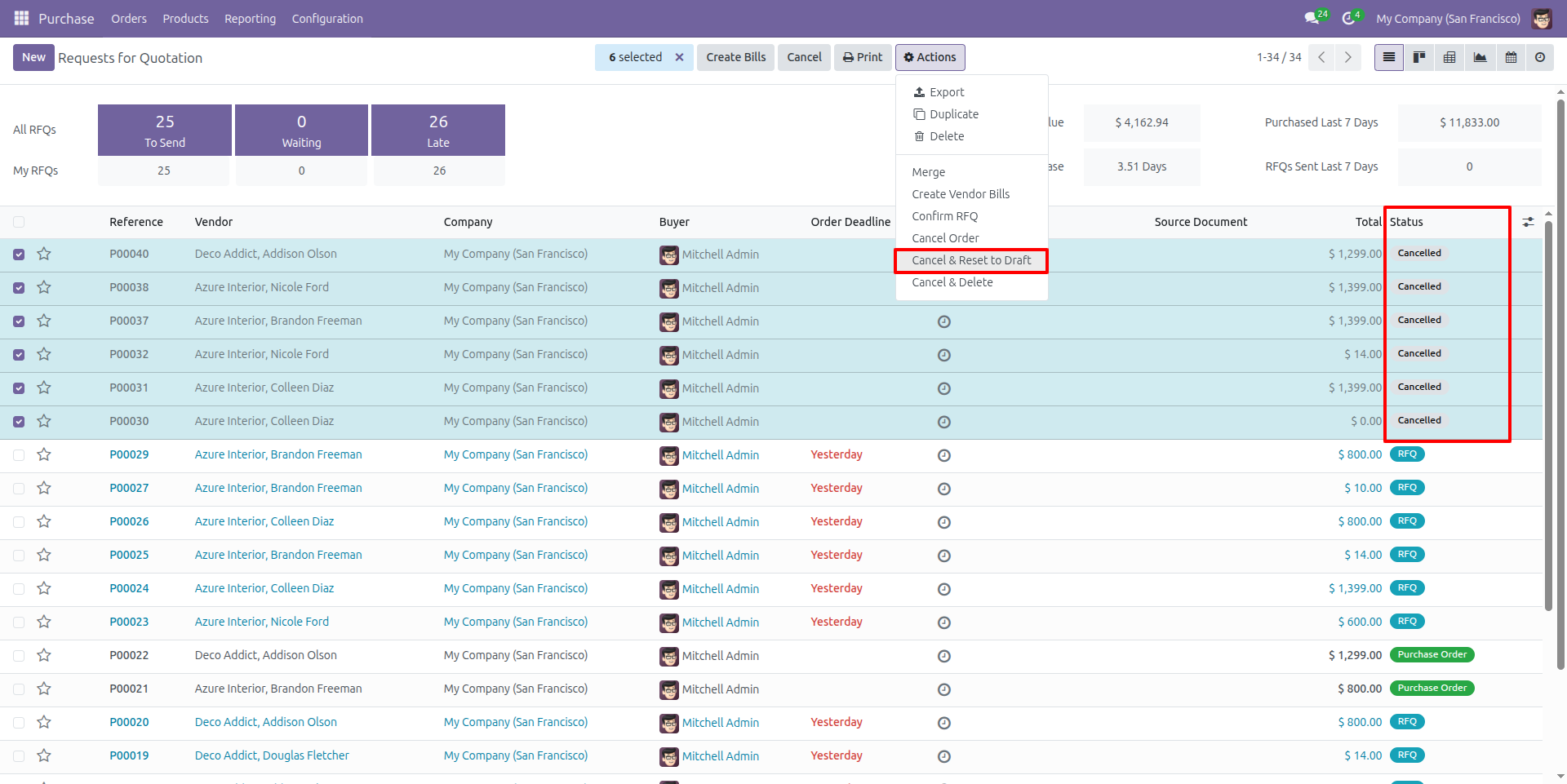Click the list vertical scrollbar
Screen dimensions: 1567x784
(1548, 416)
